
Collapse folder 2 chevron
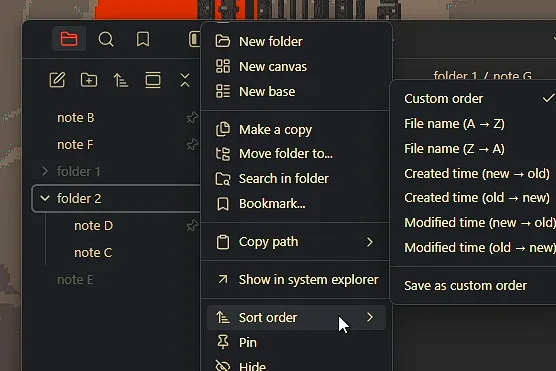(x=45, y=198)
